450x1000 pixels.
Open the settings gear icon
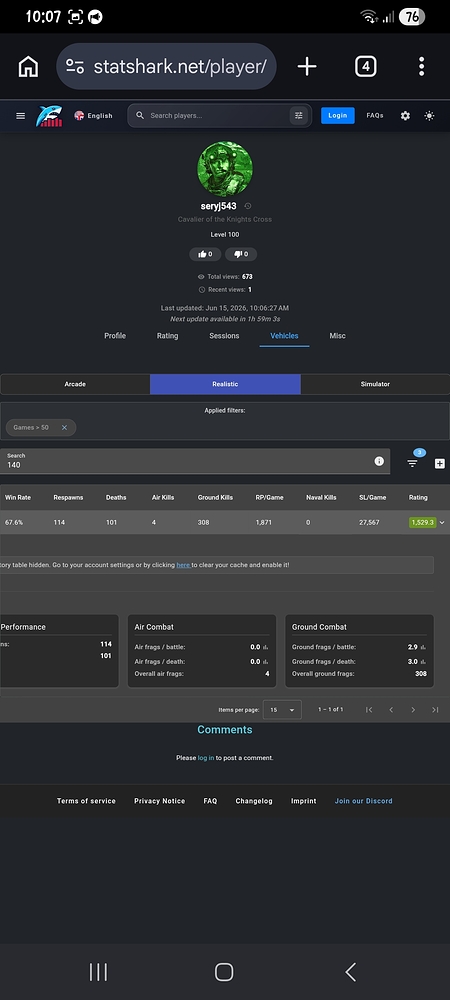(405, 116)
